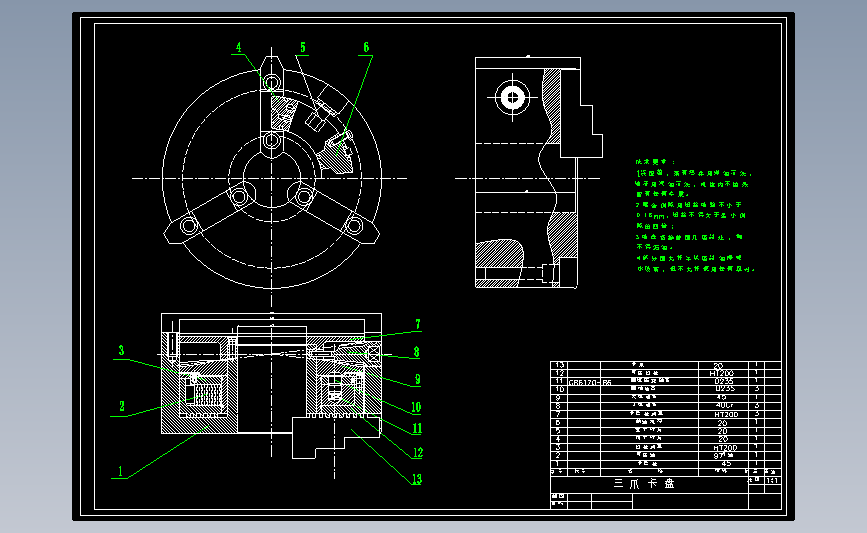The image size is (867, 533).
Task: Select the GB6170-85 standard code cell
Action: point(590,382)
